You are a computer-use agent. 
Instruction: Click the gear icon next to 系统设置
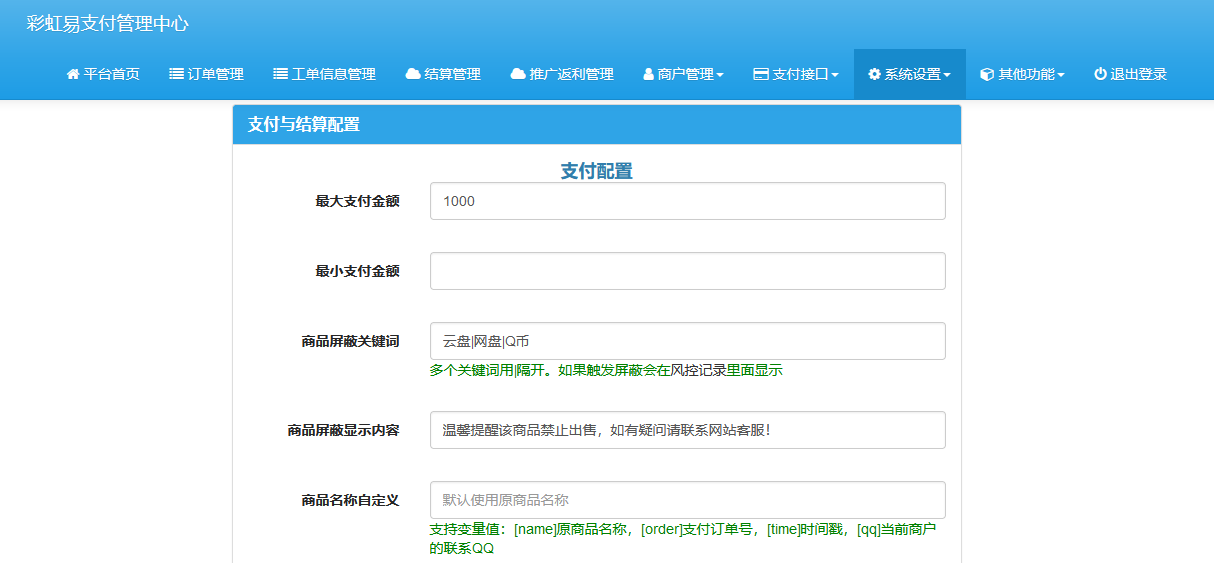[x=874, y=74]
